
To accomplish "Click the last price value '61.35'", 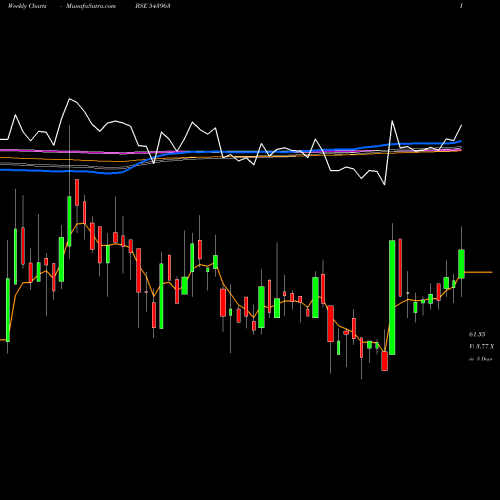I will [x=477, y=334].
